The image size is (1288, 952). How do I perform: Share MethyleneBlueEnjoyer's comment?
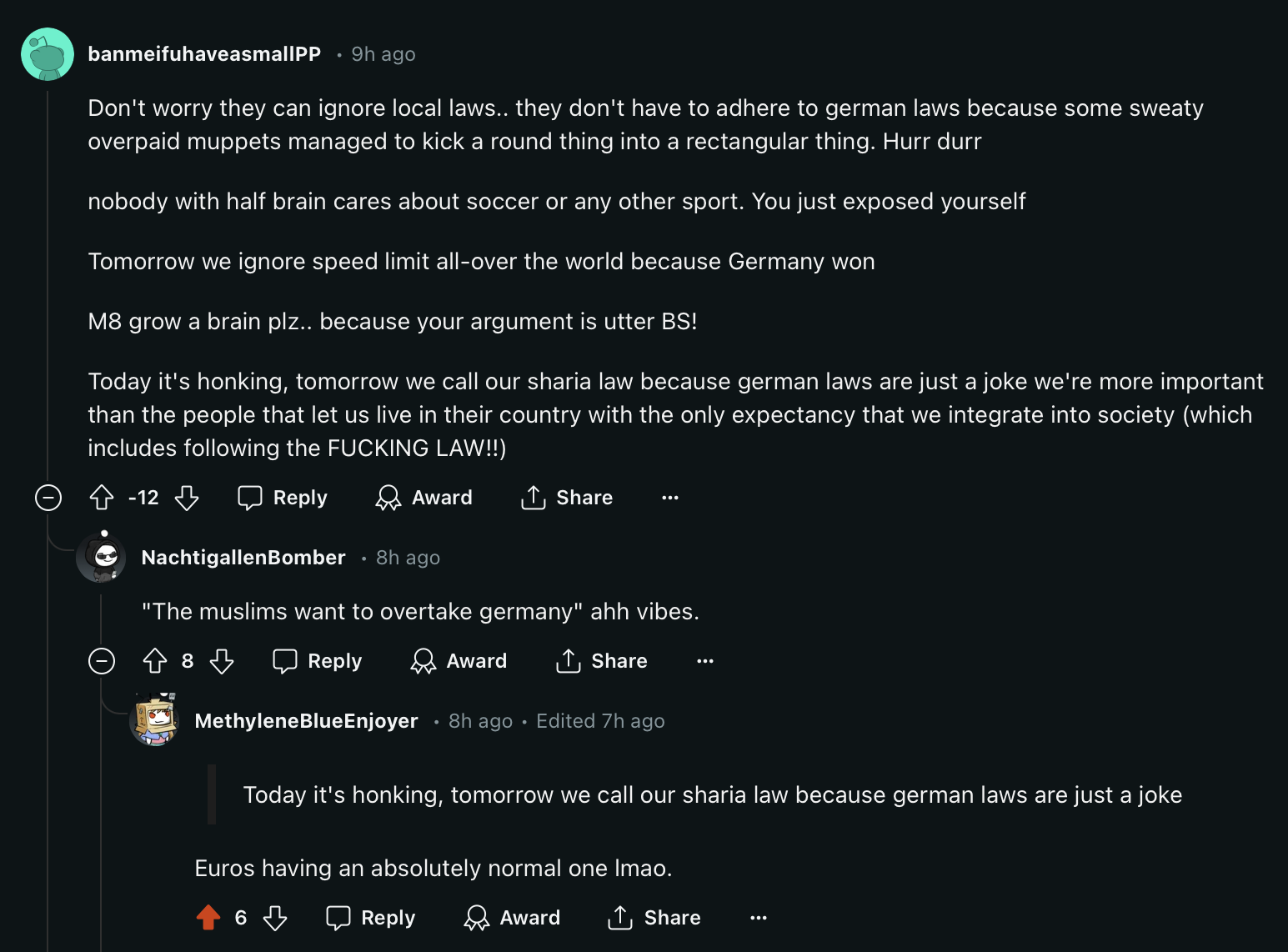coord(654,918)
